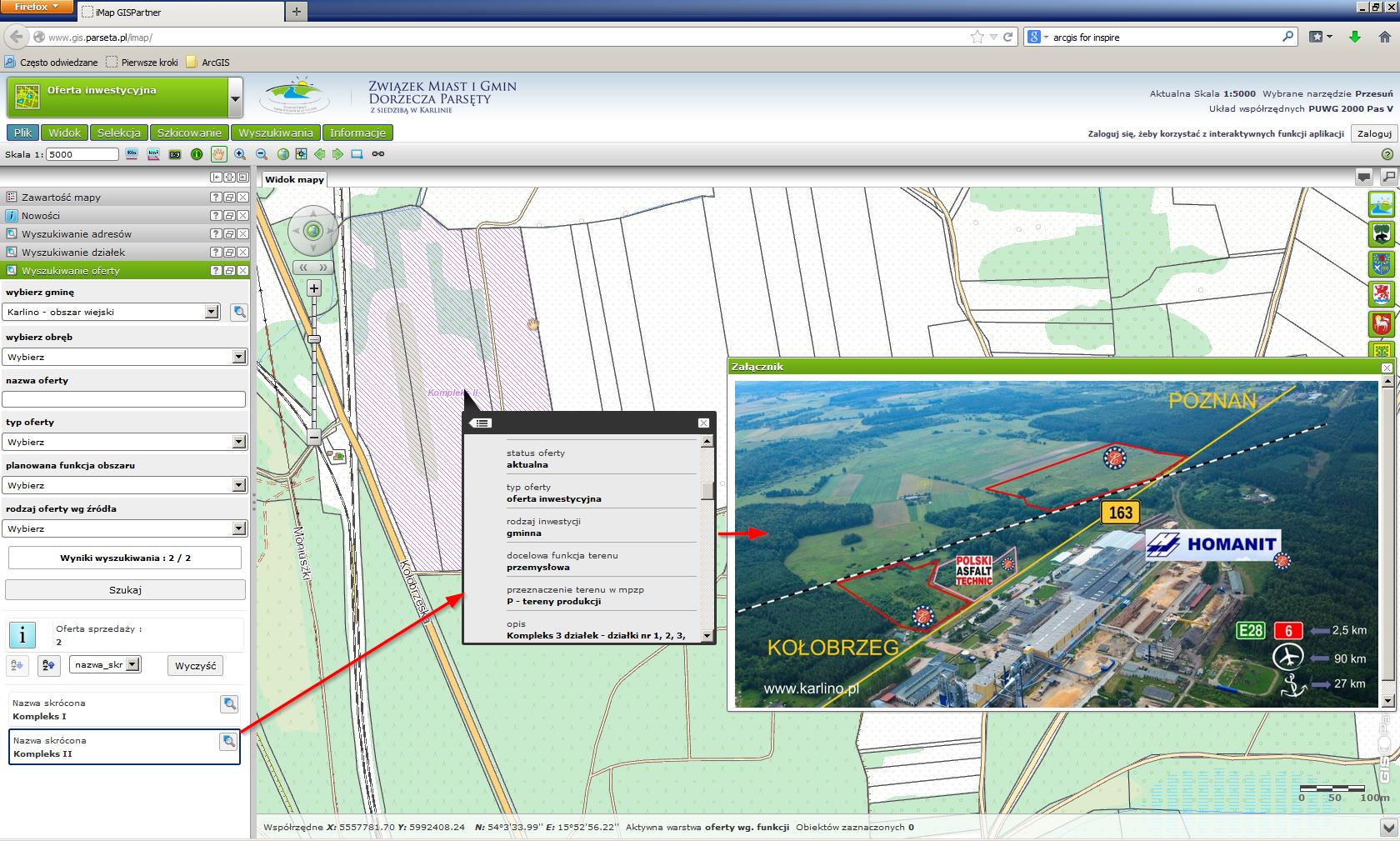1400x841 pixels.
Task: Close the offer details popup
Action: pyautogui.click(x=703, y=423)
